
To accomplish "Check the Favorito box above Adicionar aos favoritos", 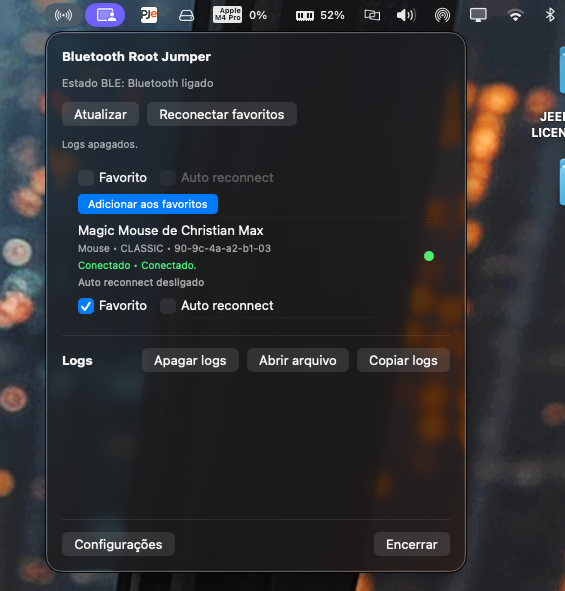I will pos(86,178).
